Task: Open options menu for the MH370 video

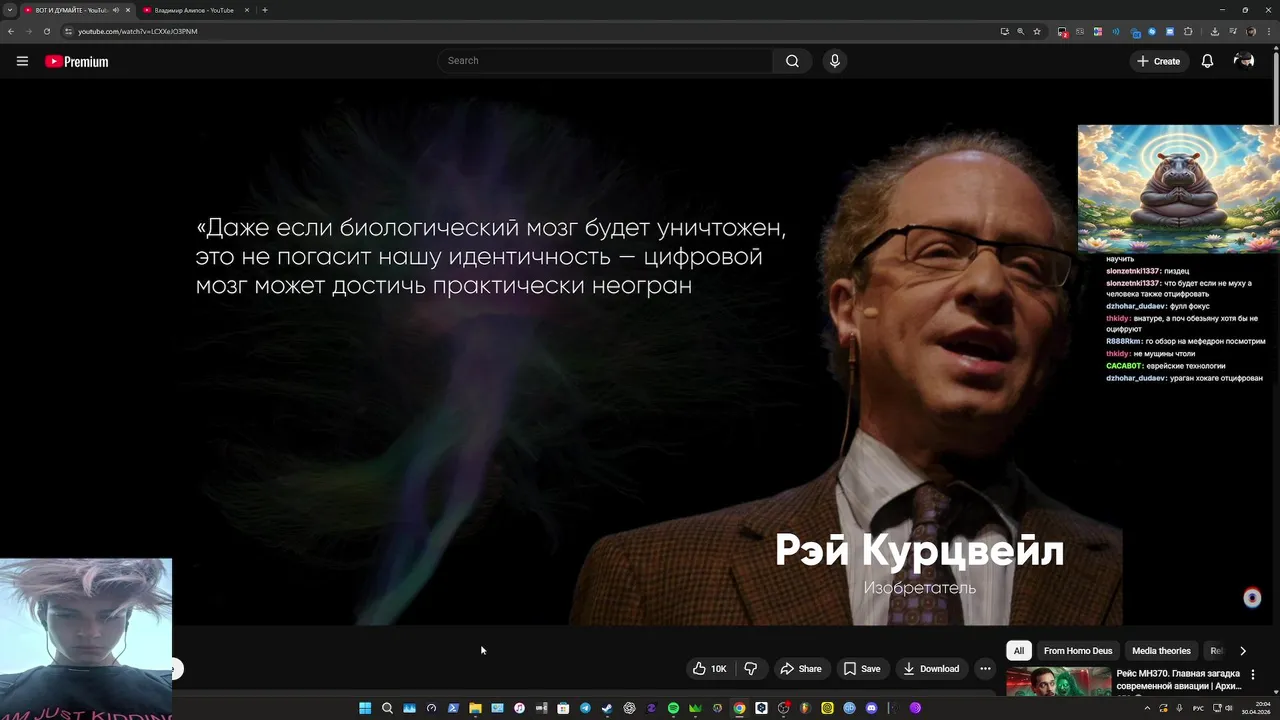Action: point(1253,675)
